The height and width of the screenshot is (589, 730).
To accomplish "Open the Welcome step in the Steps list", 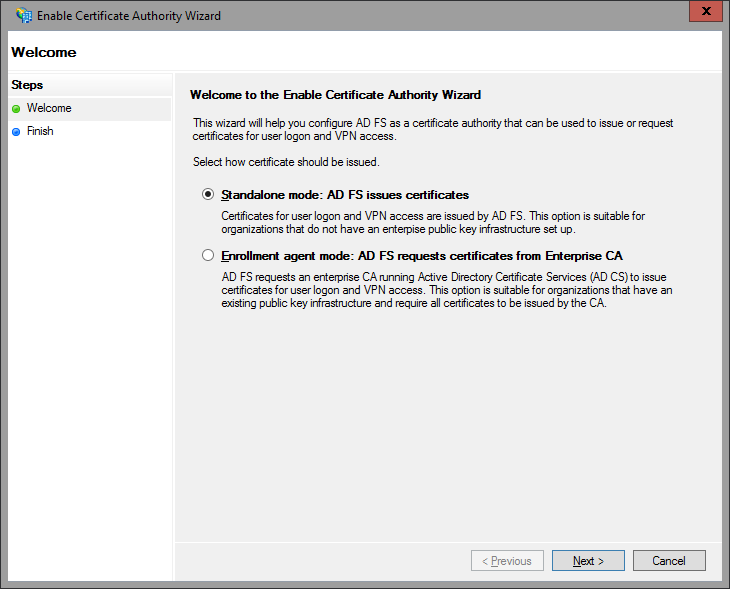I will [49, 108].
